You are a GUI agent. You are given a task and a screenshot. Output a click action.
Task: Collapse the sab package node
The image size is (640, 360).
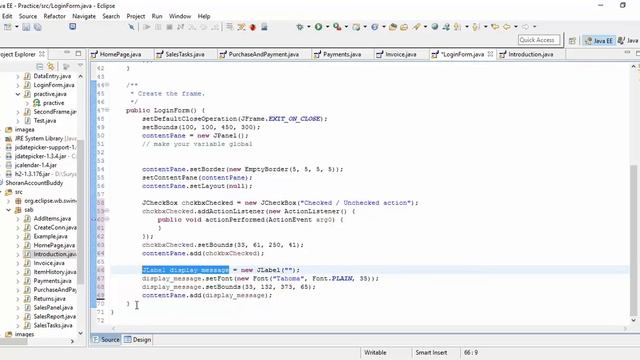click(x=8, y=210)
